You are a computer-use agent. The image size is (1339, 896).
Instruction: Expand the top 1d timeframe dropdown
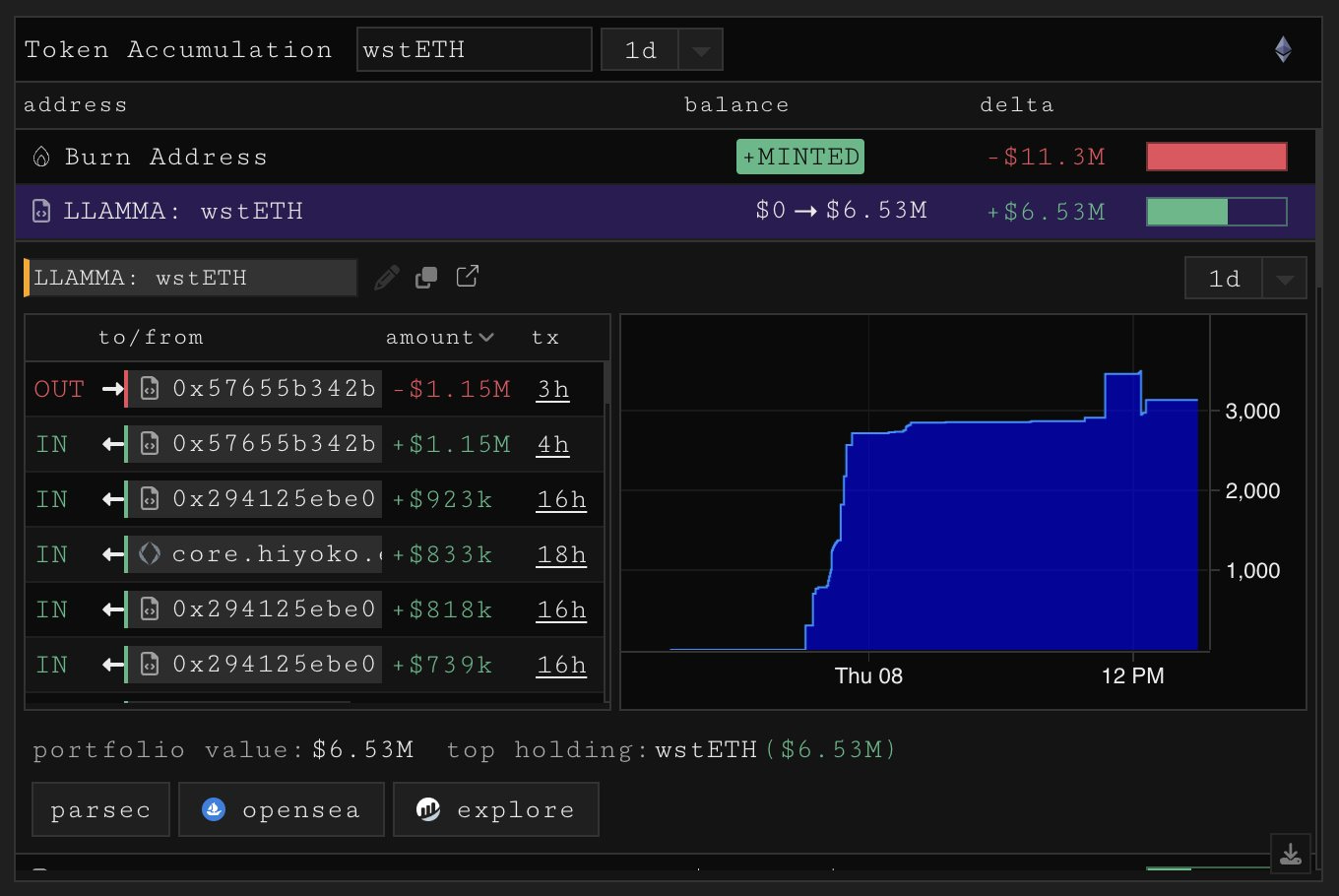(x=701, y=50)
